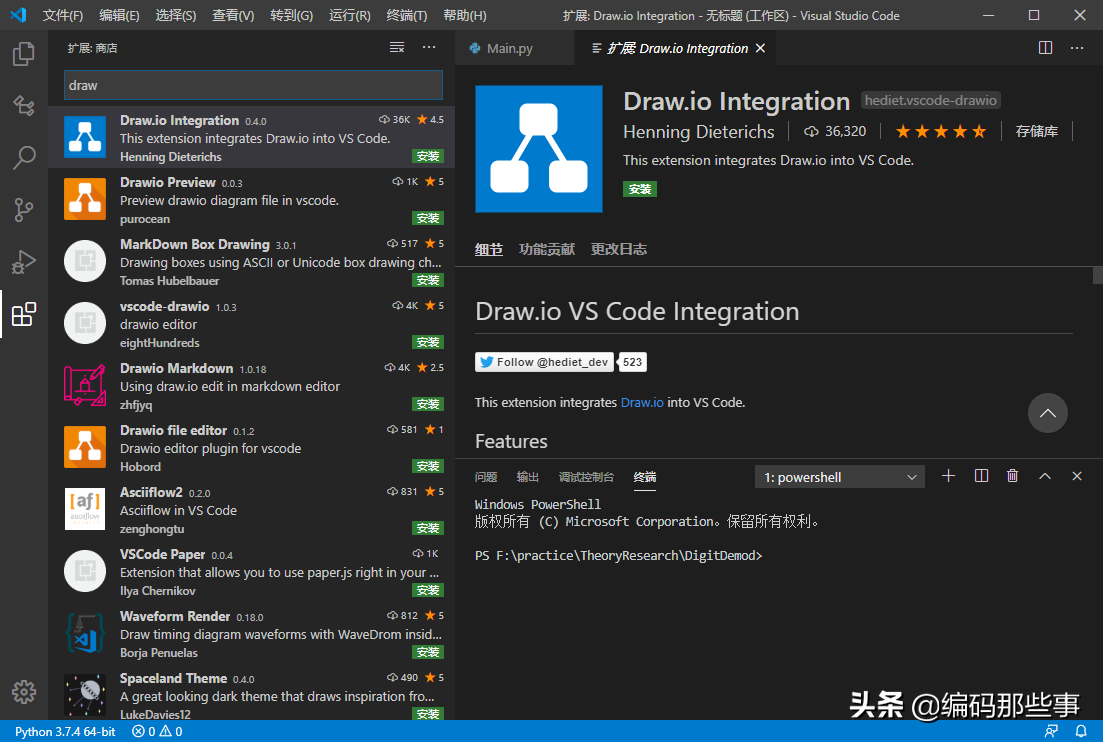This screenshot has width=1103, height=742.
Task: Click publisher Henning Dieterichs in detail header
Action: (699, 132)
